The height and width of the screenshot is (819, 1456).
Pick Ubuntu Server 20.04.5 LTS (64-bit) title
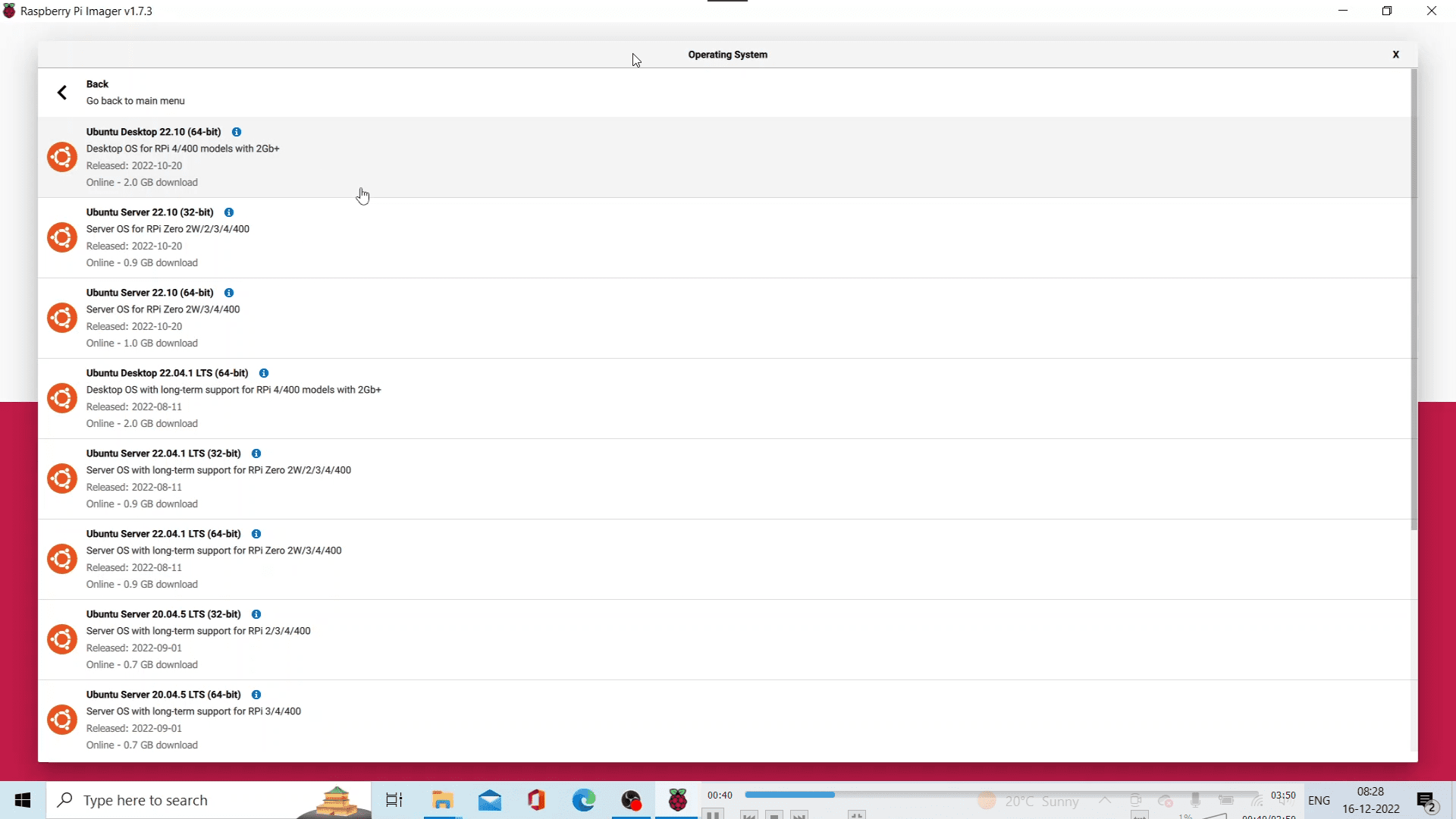(x=164, y=695)
